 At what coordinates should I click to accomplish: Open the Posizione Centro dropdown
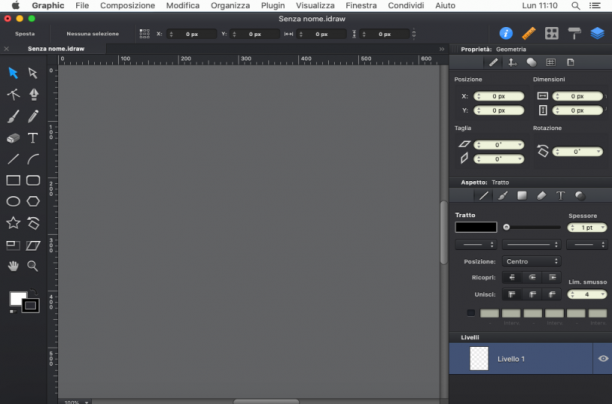click(x=532, y=261)
